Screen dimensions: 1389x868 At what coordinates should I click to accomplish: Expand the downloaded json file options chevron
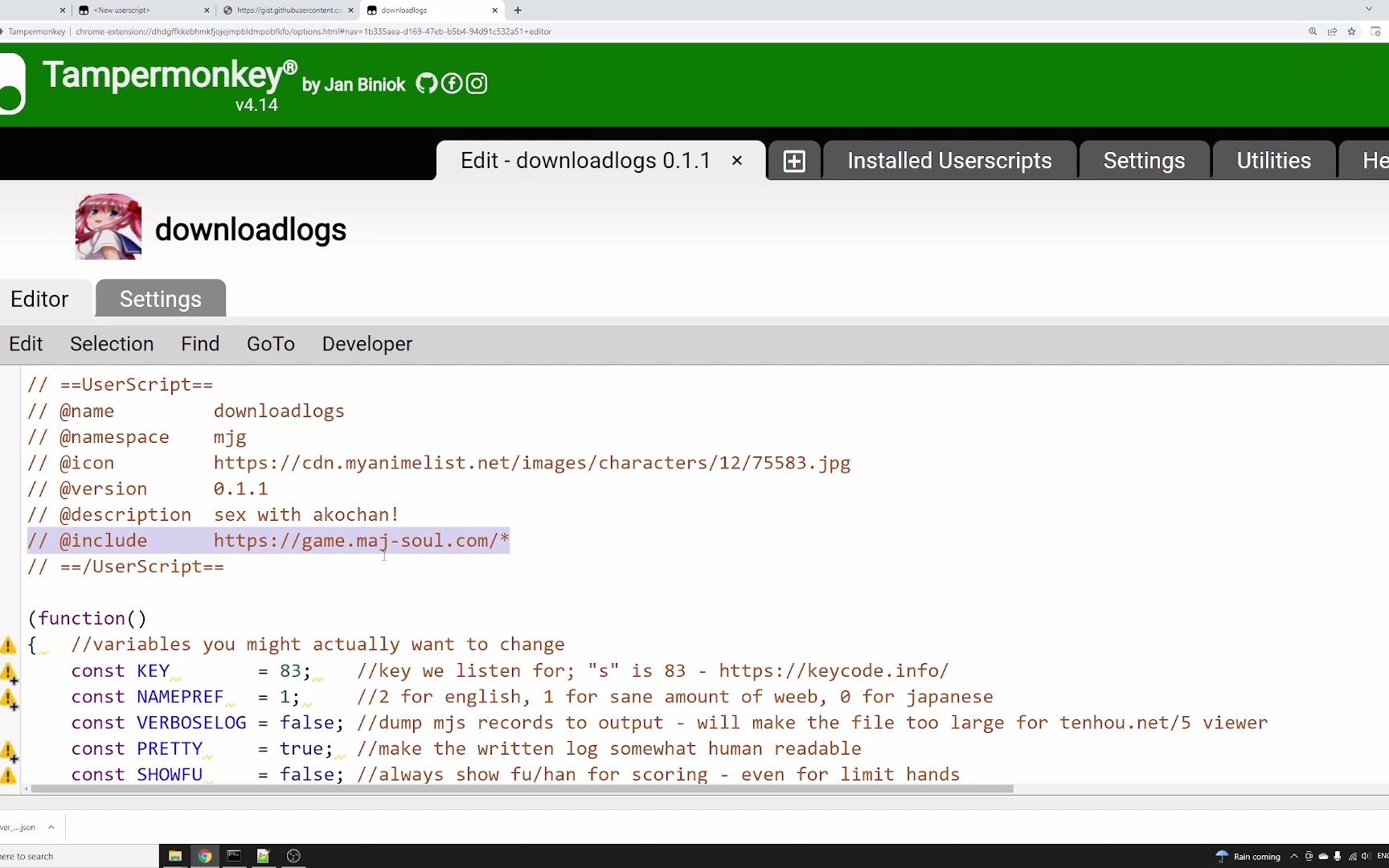click(51, 827)
